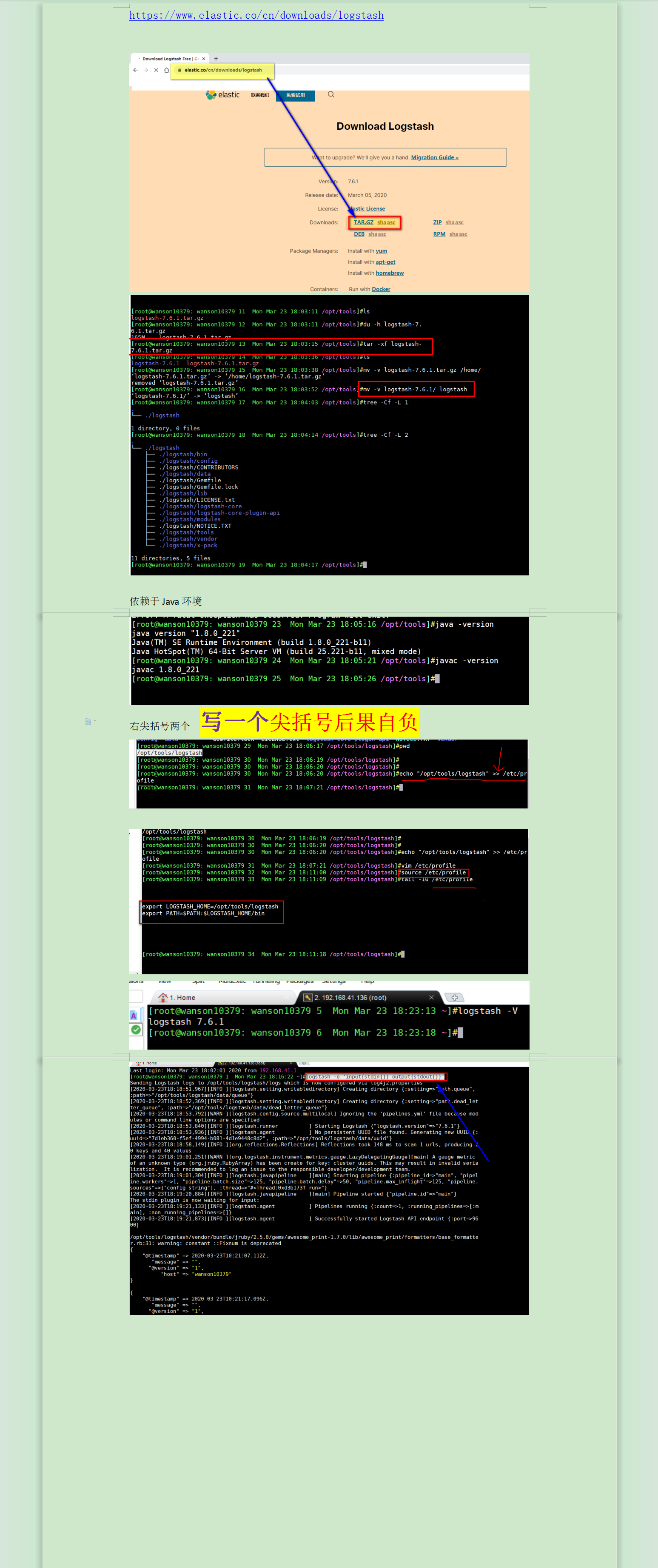This screenshot has height=1568, width=658.
Task: Click the Download Logstash heading text
Action: pyautogui.click(x=385, y=127)
